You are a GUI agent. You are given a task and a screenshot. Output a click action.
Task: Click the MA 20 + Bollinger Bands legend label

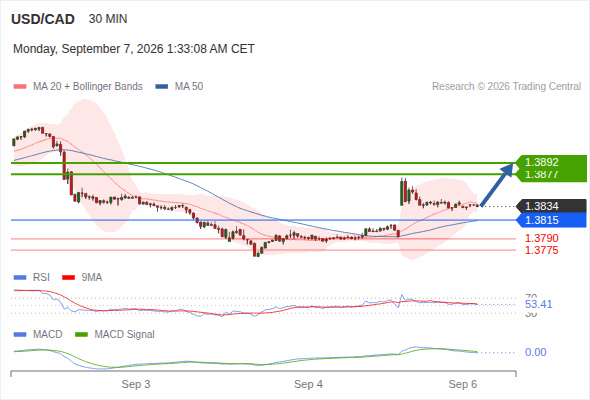[88, 87]
